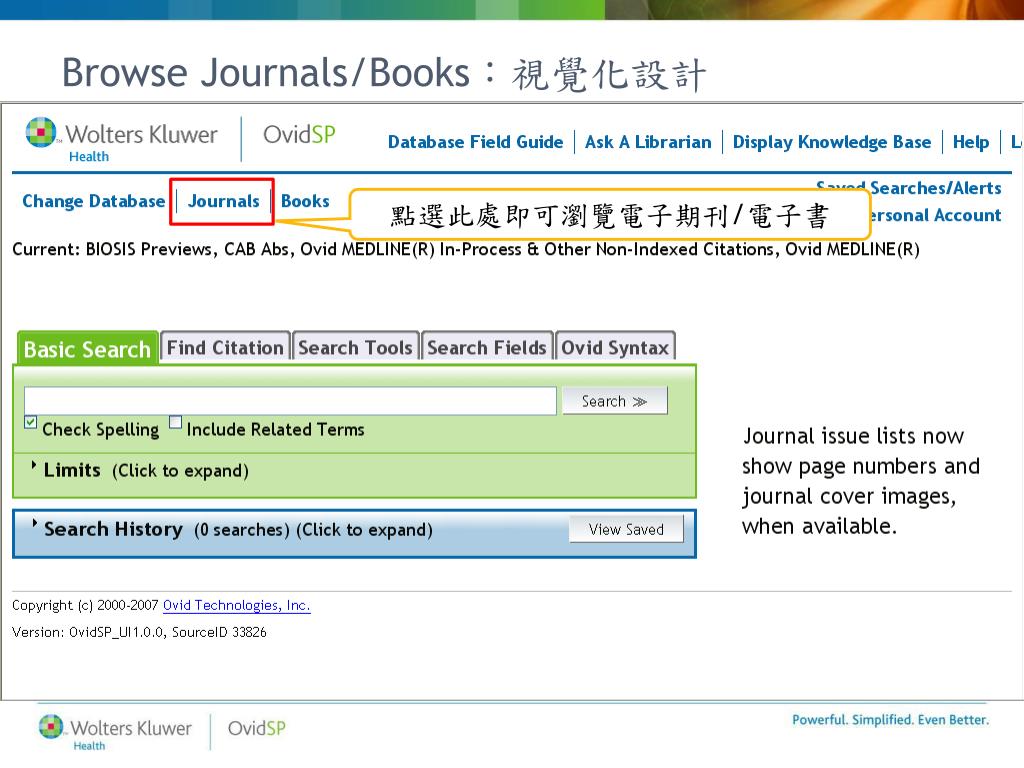Viewport: 1024px width, 768px height.
Task: Open Ask A Librarian
Action: click(x=648, y=142)
